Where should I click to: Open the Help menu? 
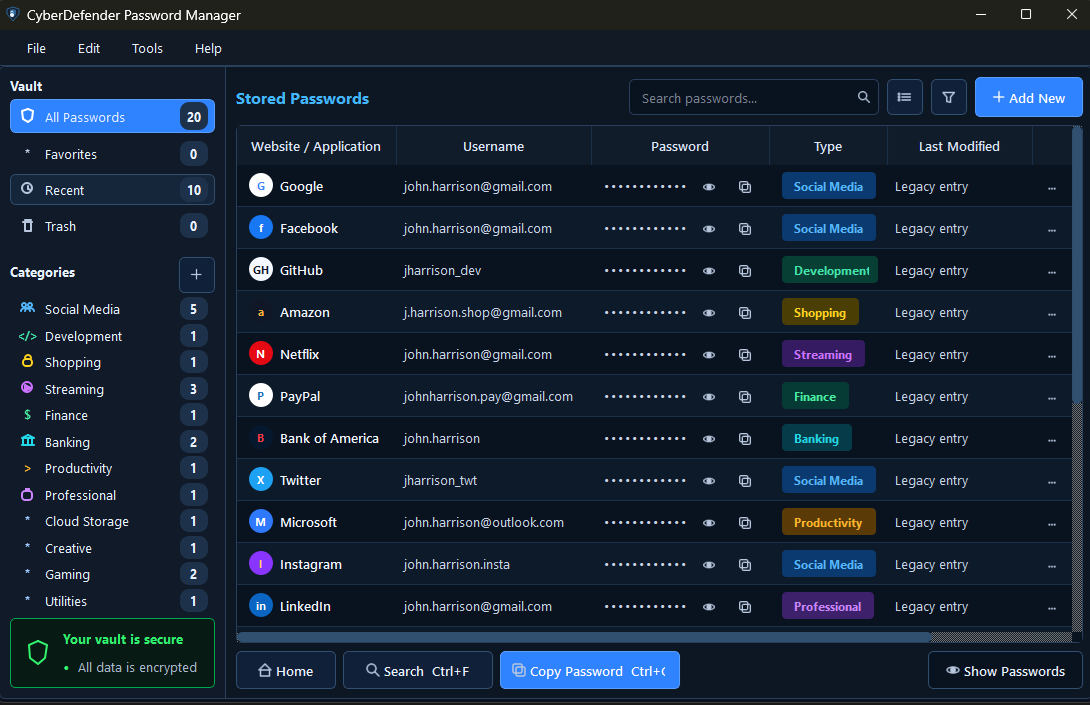click(x=208, y=49)
